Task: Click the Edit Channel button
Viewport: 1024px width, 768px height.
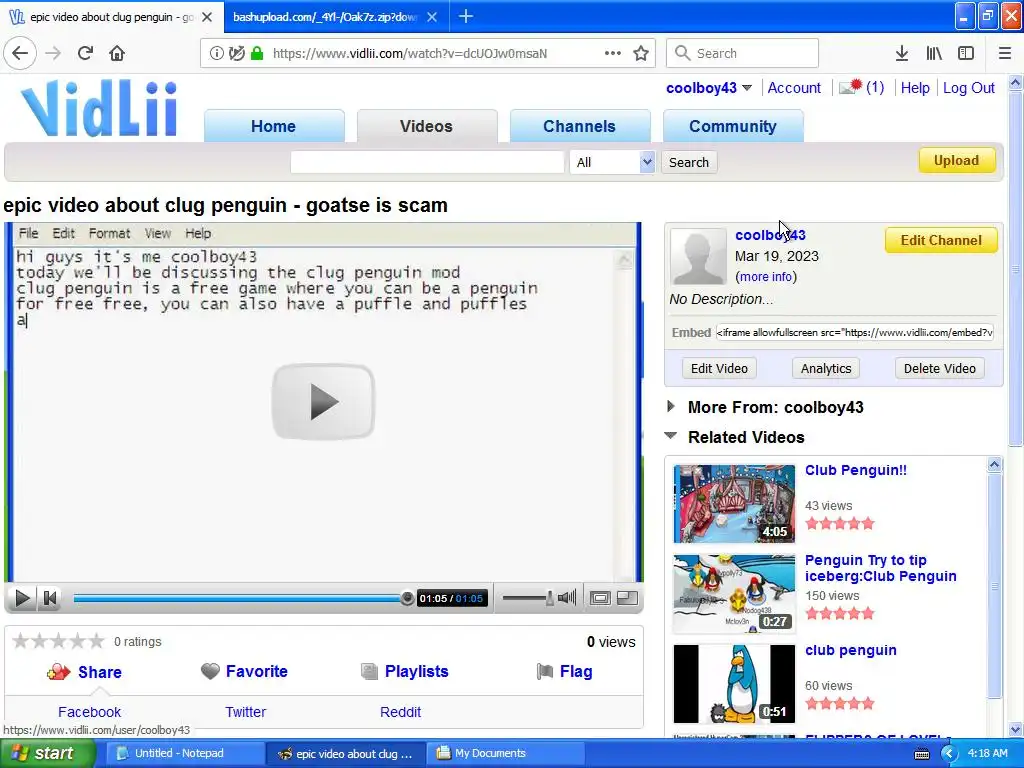Action: [941, 240]
